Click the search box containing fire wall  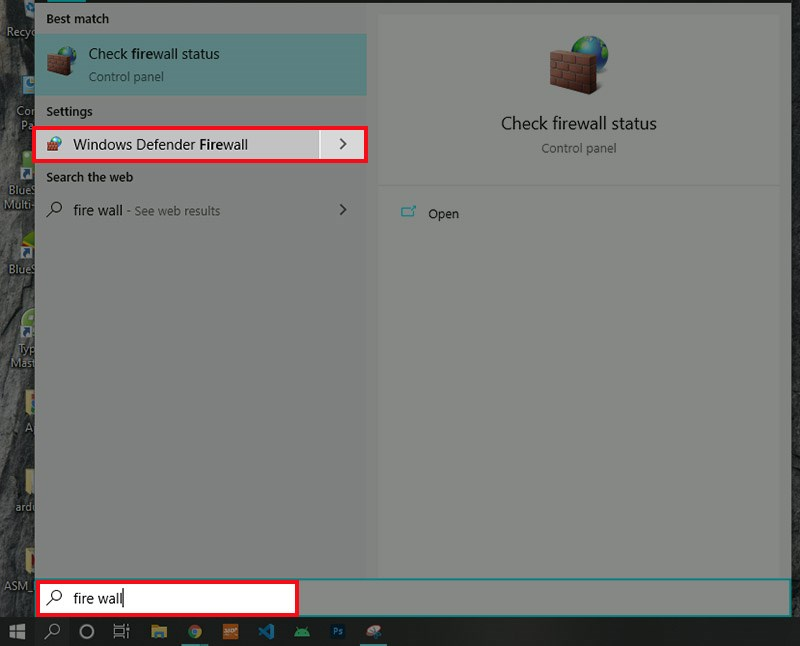coord(168,598)
